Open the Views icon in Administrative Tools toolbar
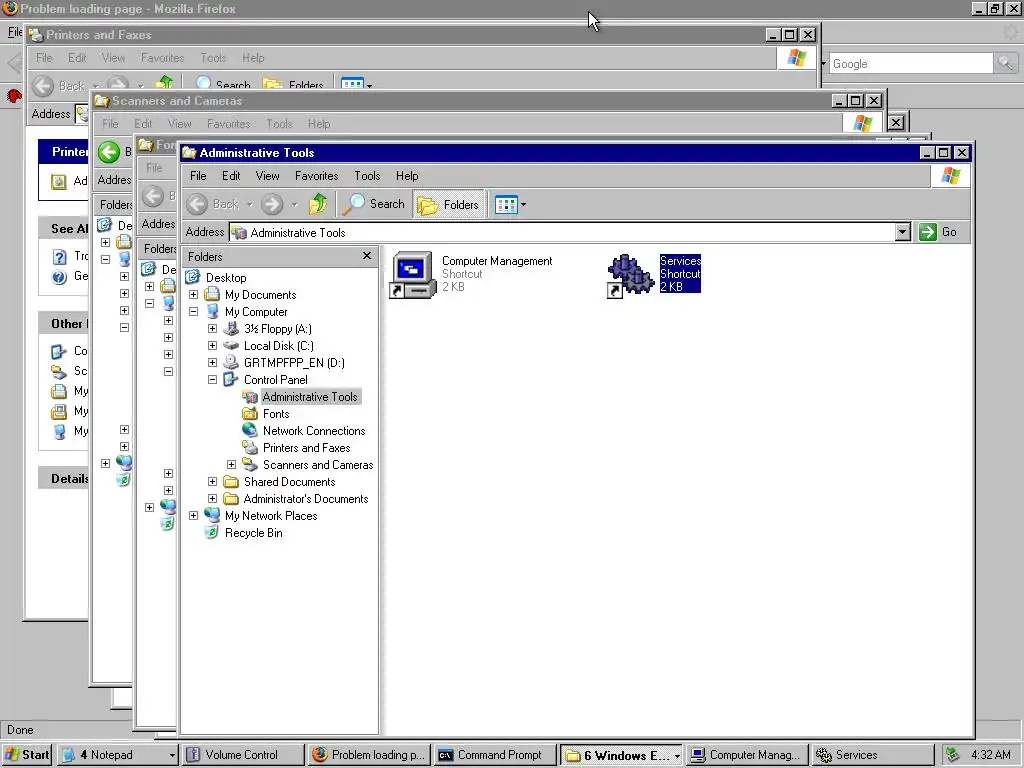1024x768 pixels. (506, 204)
